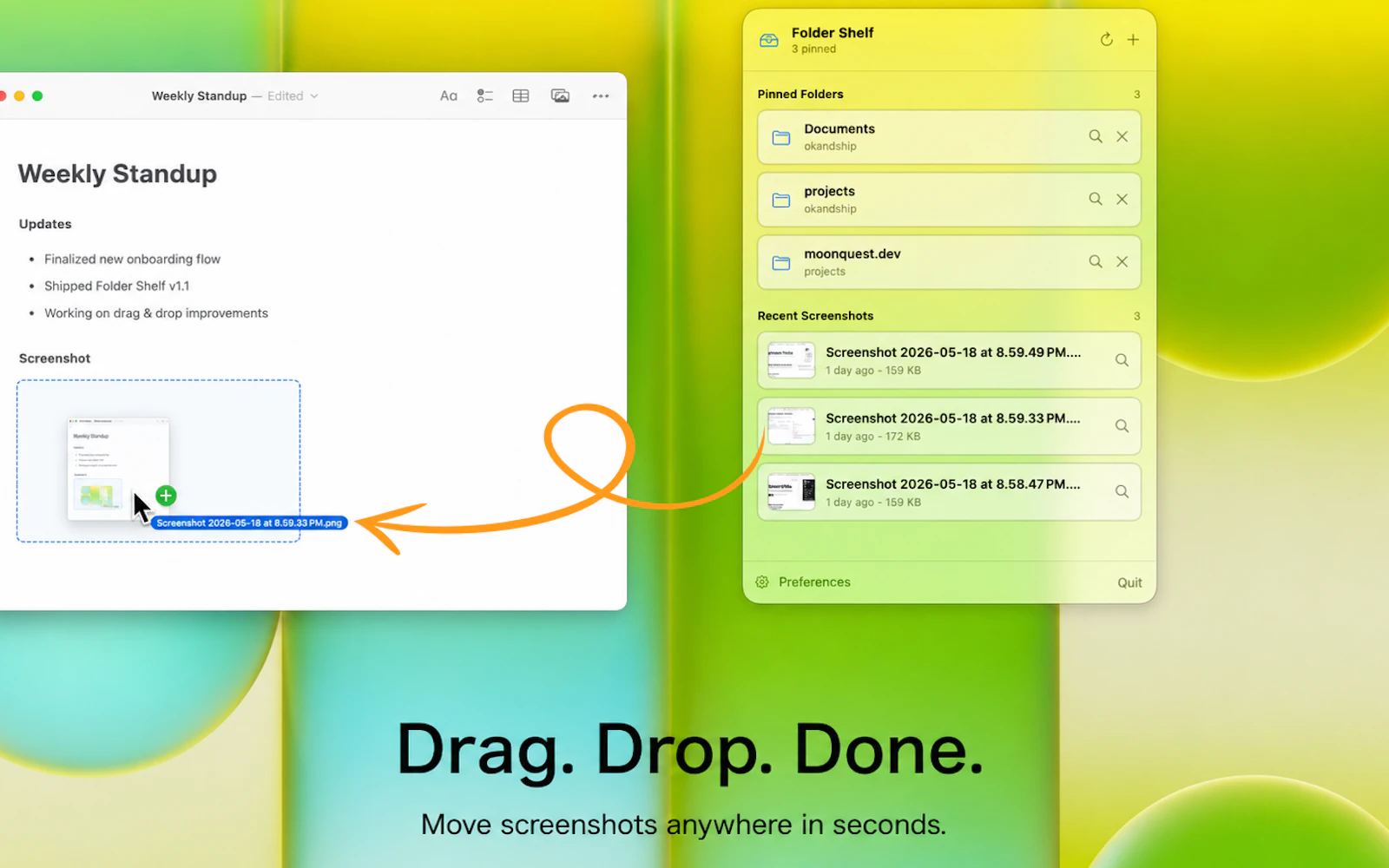The width and height of the screenshot is (1389, 868).
Task: Click the Weekly Standup window title
Action: point(199,96)
